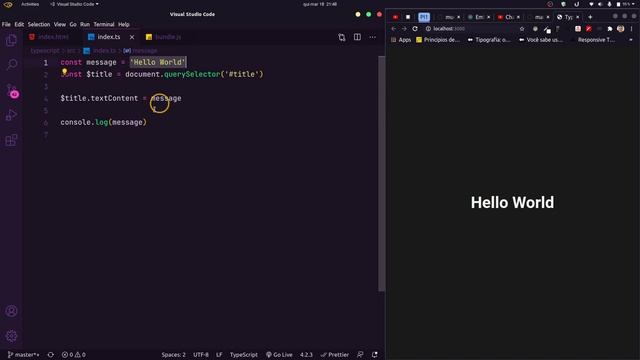
Task: Start the Go Live server
Action: point(279,355)
